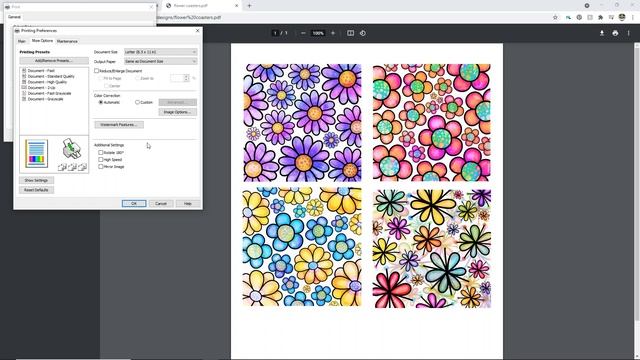The width and height of the screenshot is (640, 360).
Task: Zoom out the PDF with minus icon
Action: 303,33
